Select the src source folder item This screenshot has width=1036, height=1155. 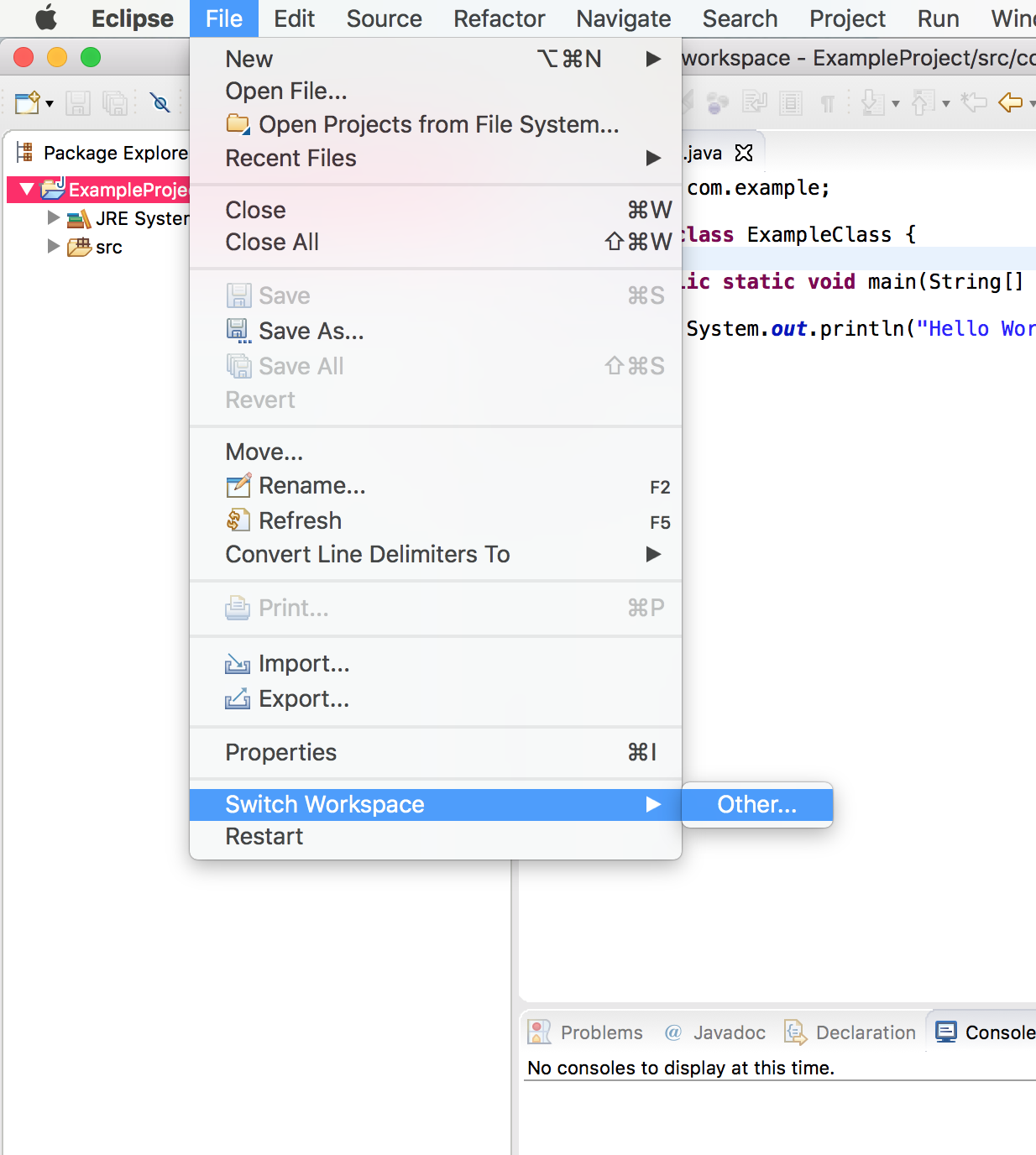[x=95, y=247]
